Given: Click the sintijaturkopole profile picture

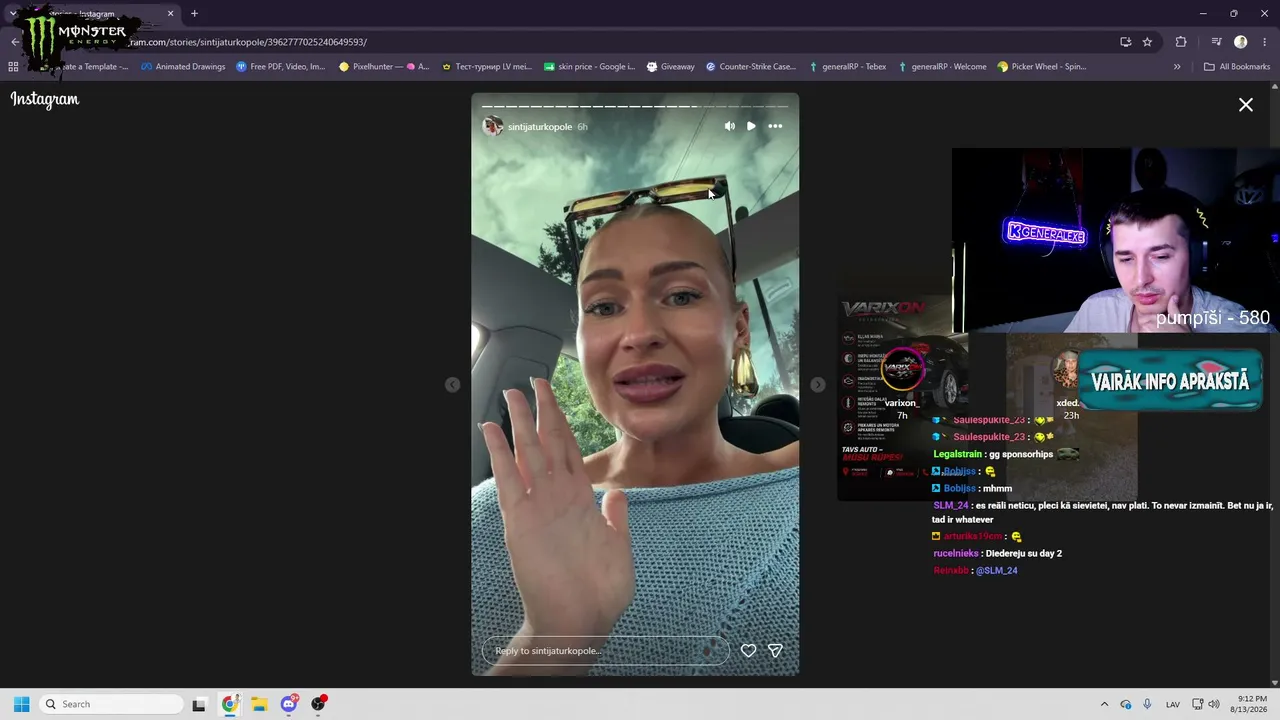Looking at the screenshot, I should pos(492,126).
